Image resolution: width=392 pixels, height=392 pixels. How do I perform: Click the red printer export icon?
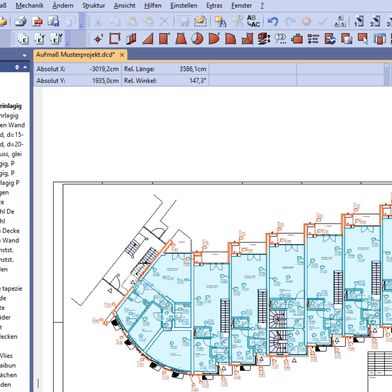click(x=37, y=22)
